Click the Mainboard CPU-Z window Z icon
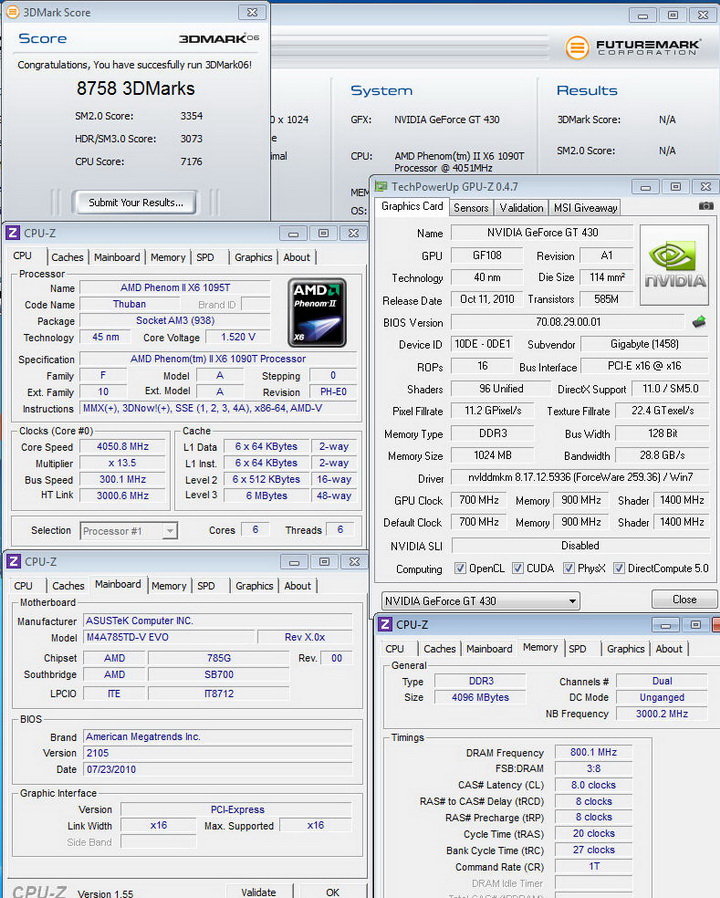 [x=13, y=562]
